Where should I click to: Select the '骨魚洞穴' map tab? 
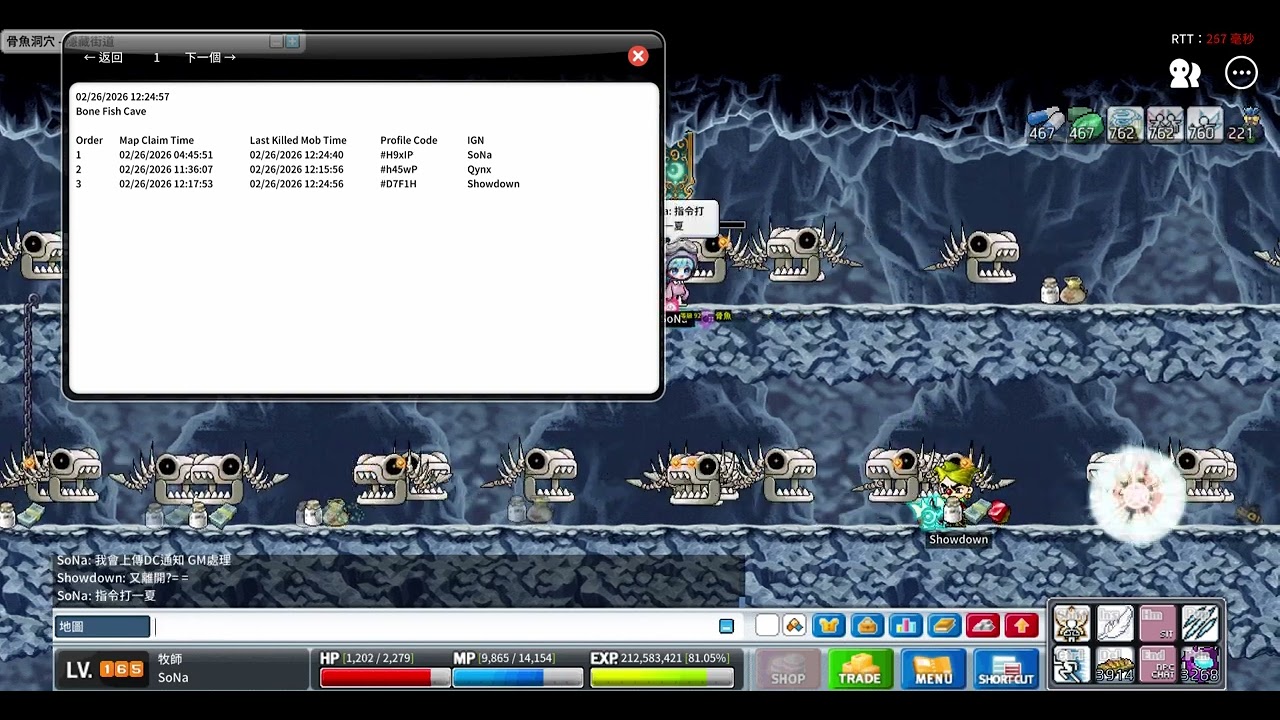pyautogui.click(x=30, y=42)
